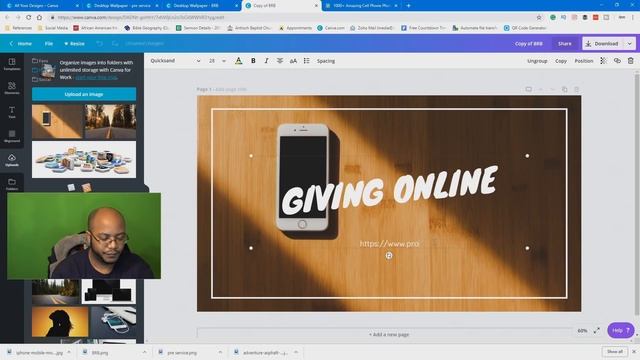Expand options for adventure-asphalt download item
This screenshot has height=360, width=640.
tap(296, 352)
